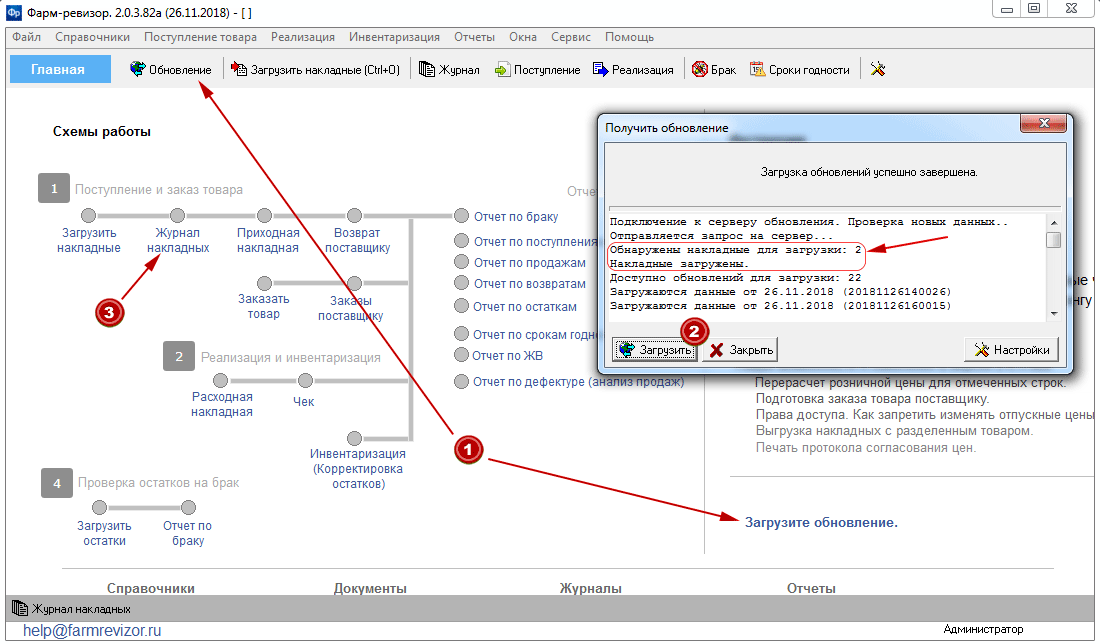Viewport: 1100px width, 644px height.
Task: Open Выгрузка накладных с разделенным товаром topic
Action: [894, 431]
